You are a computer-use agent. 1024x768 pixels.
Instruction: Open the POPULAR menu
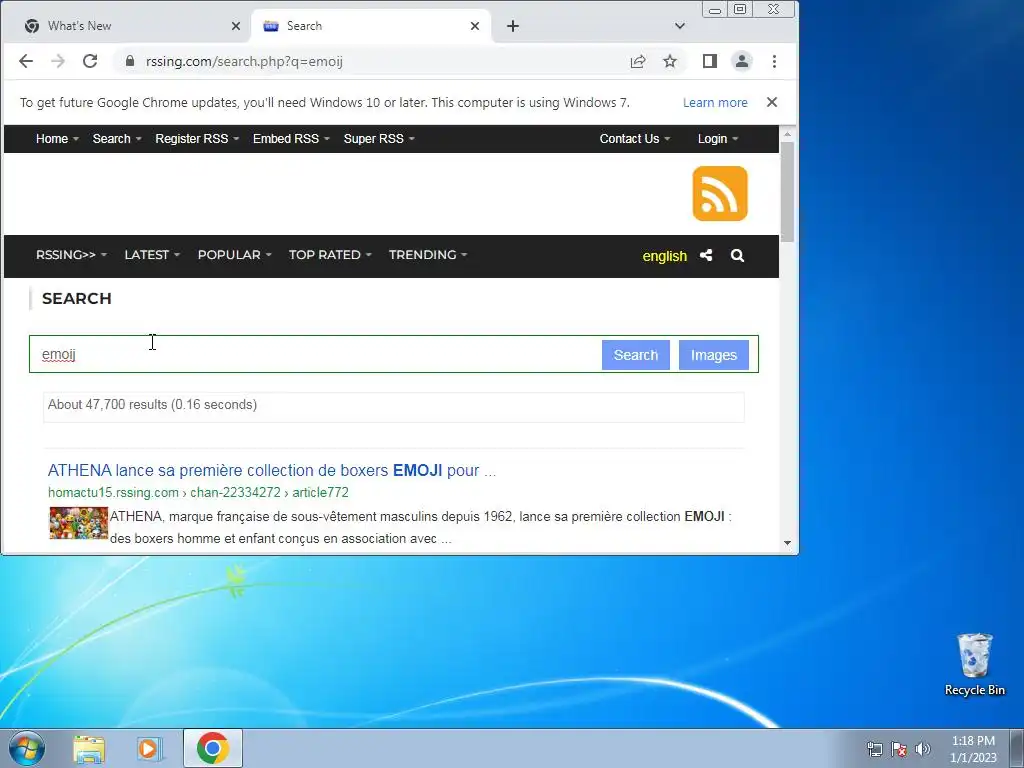[234, 255]
